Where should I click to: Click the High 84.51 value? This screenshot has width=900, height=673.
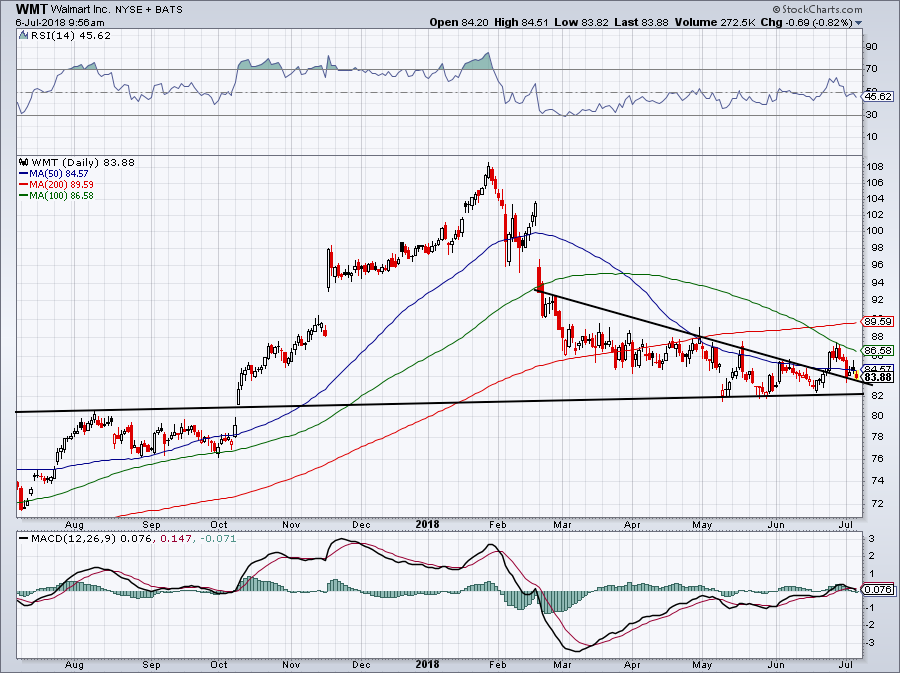click(522, 22)
